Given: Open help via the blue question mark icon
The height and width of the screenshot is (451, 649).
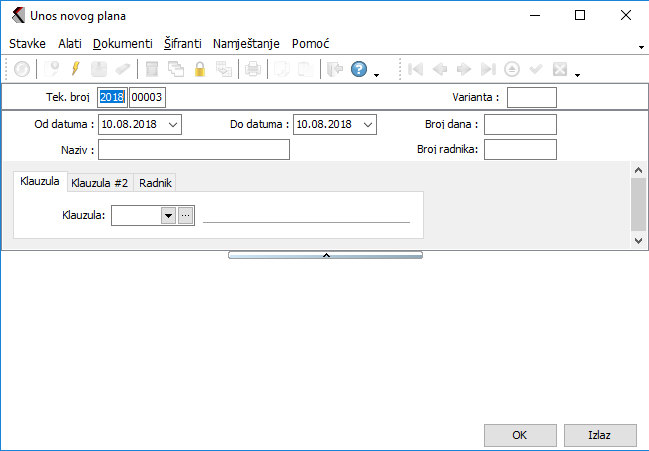Looking at the screenshot, I should 359,69.
